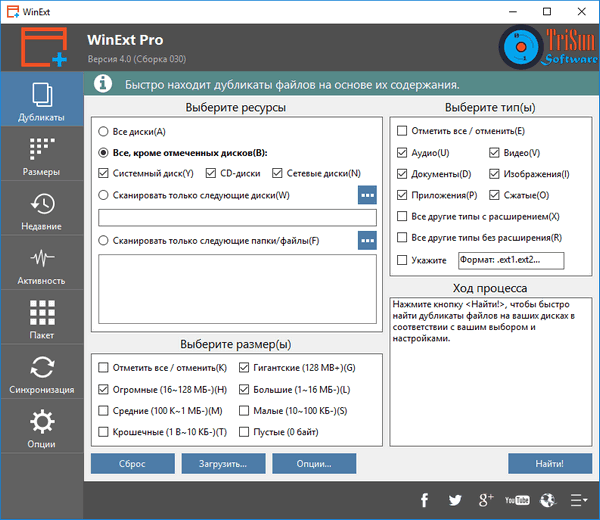Open the Недавние sidebar section
Image resolution: width=600 pixels, height=520 pixels.
tap(42, 208)
